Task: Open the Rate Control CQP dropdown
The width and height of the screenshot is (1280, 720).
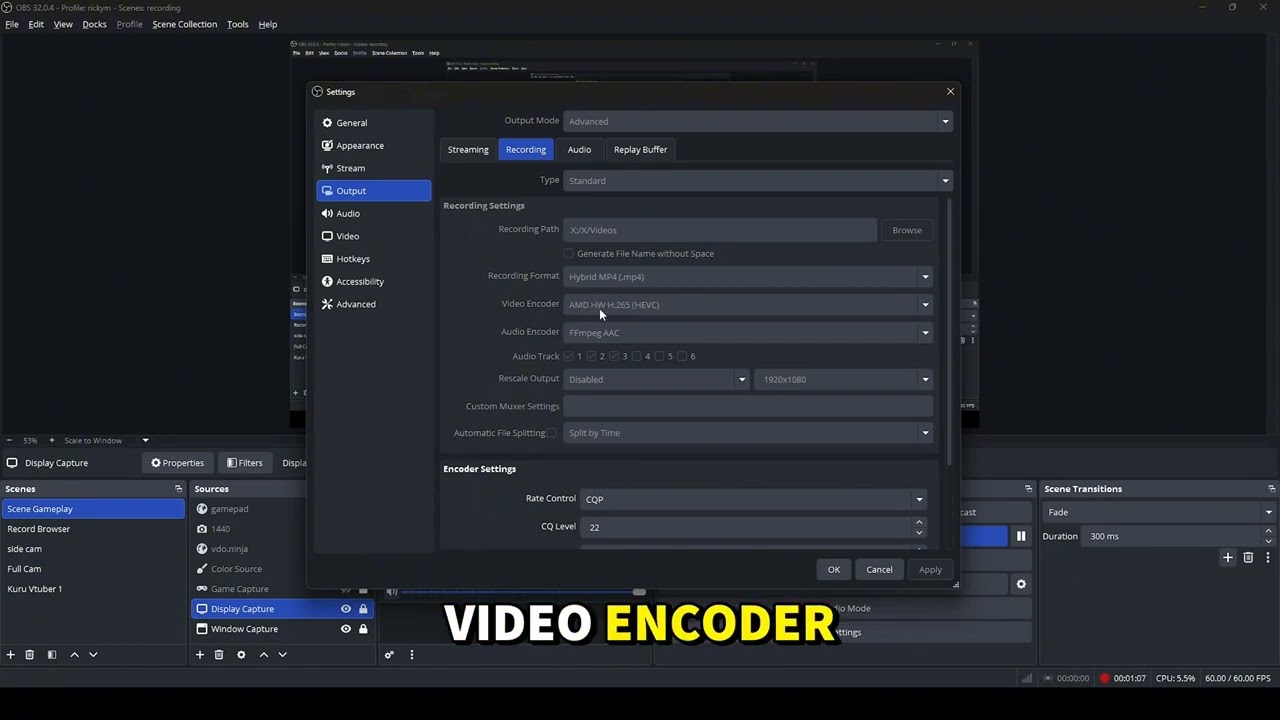Action: point(753,499)
